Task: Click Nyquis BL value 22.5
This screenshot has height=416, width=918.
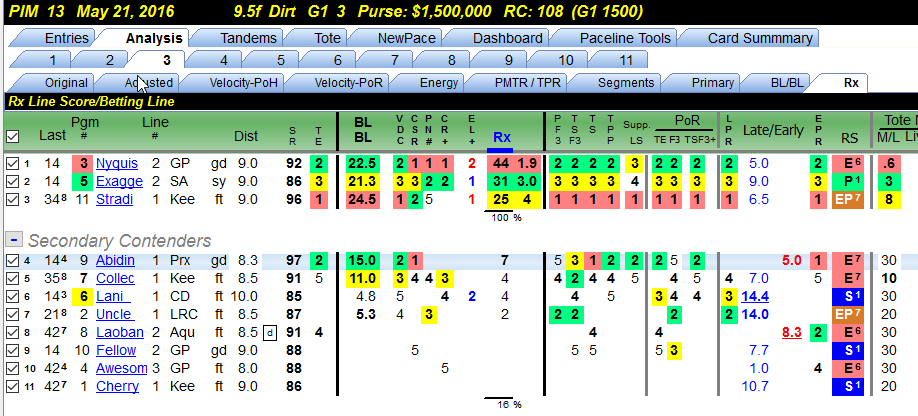Action: pos(363,163)
